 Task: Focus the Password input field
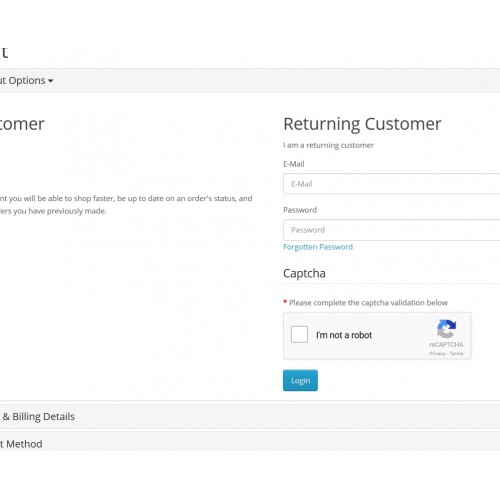[x=392, y=230]
